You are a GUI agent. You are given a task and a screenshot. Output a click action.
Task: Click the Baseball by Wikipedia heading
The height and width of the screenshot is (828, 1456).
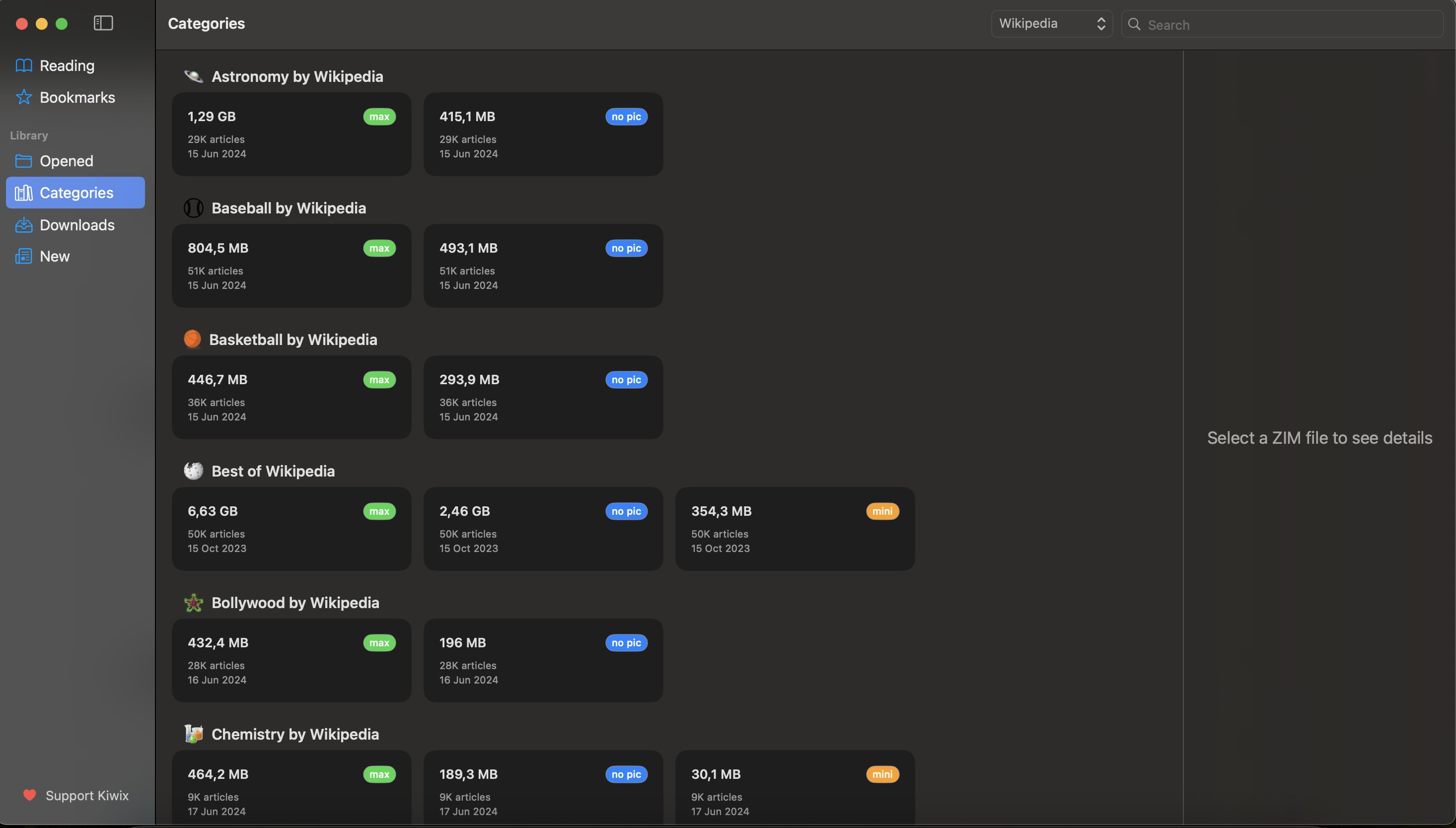pos(289,208)
